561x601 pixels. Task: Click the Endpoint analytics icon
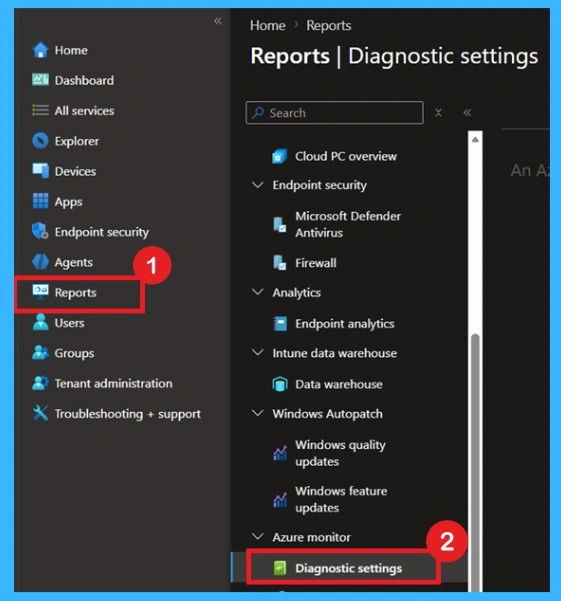280,324
